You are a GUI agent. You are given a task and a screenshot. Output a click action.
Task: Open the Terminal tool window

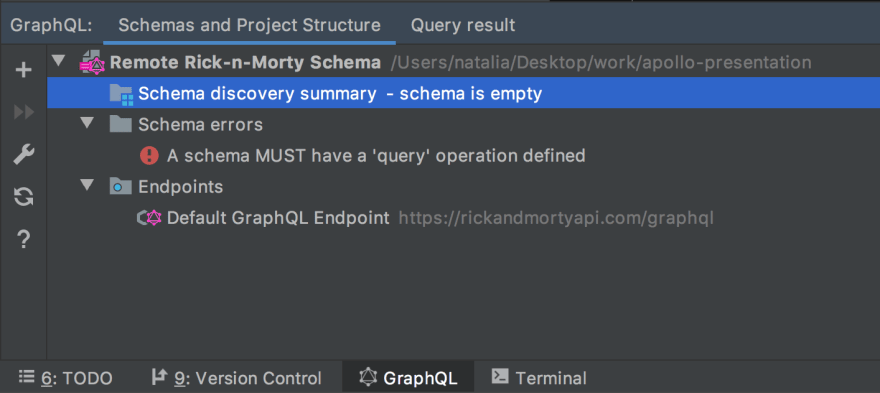pos(539,378)
